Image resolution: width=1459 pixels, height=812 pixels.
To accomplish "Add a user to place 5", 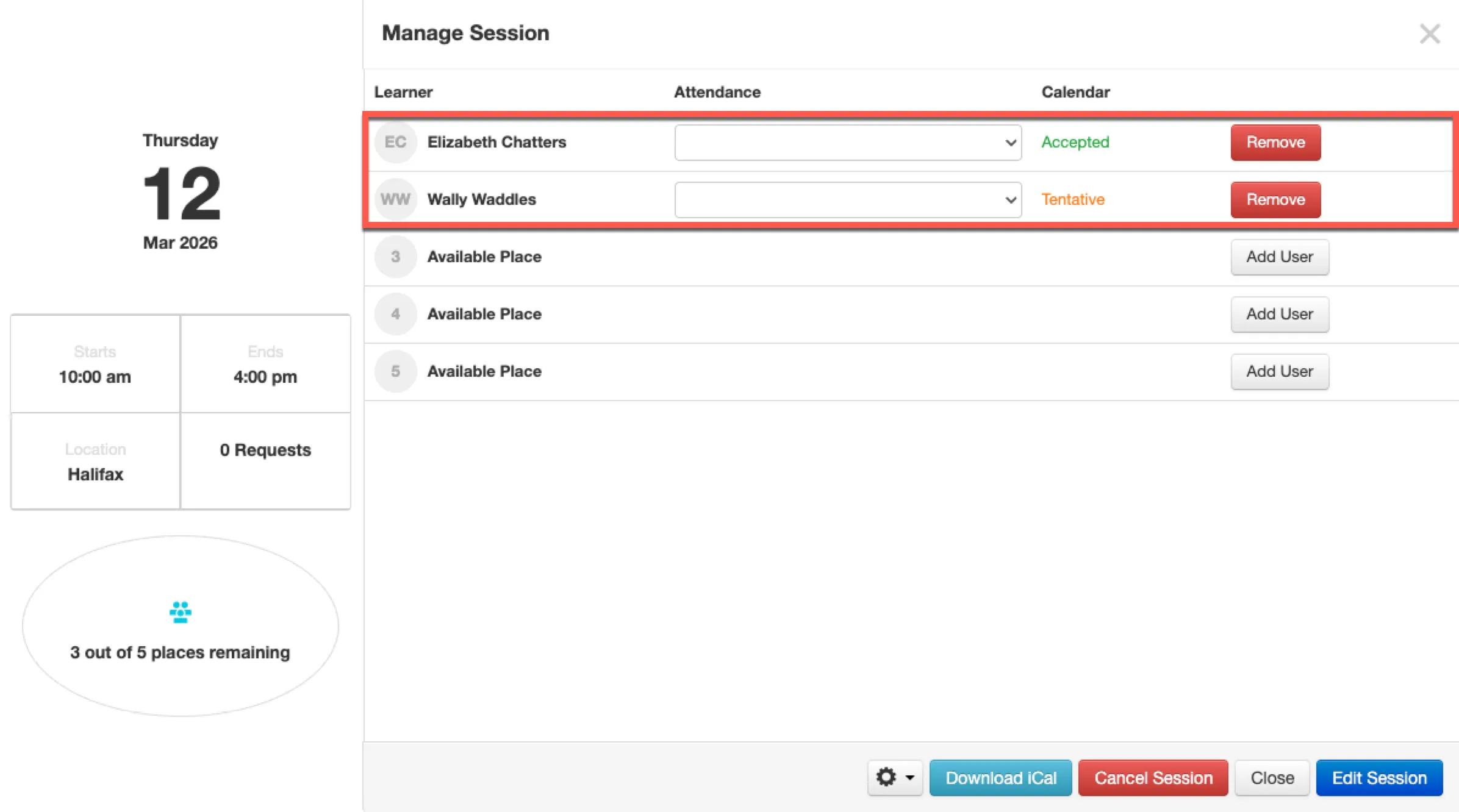I will (x=1279, y=372).
